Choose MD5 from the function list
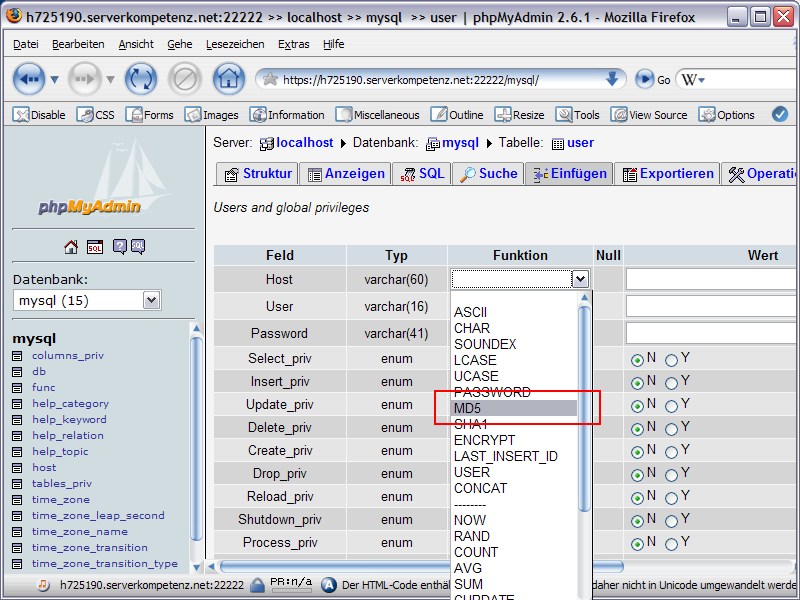The image size is (800, 600). tap(514, 408)
